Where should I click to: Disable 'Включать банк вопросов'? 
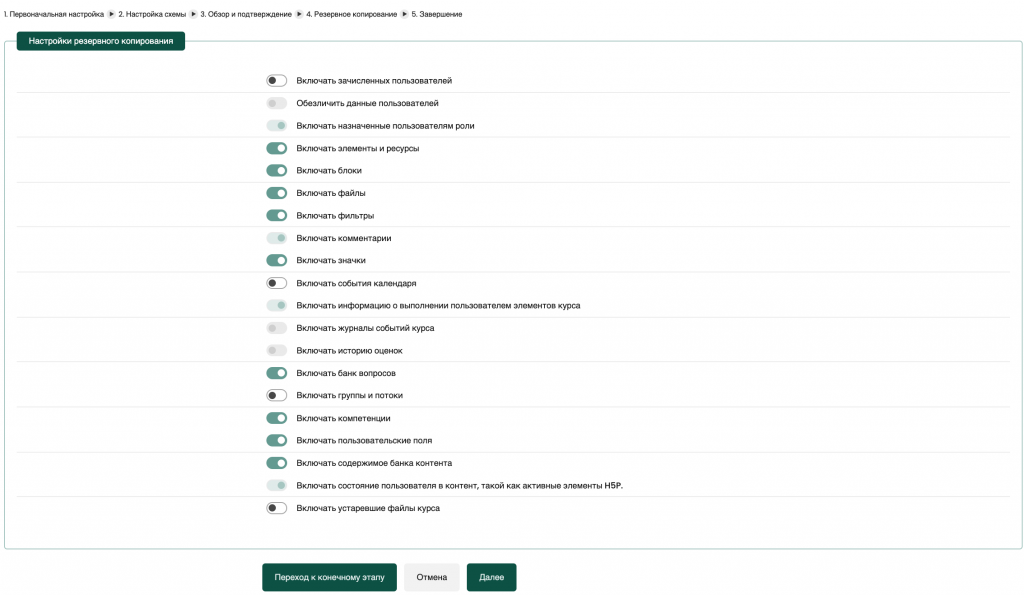[x=276, y=372]
